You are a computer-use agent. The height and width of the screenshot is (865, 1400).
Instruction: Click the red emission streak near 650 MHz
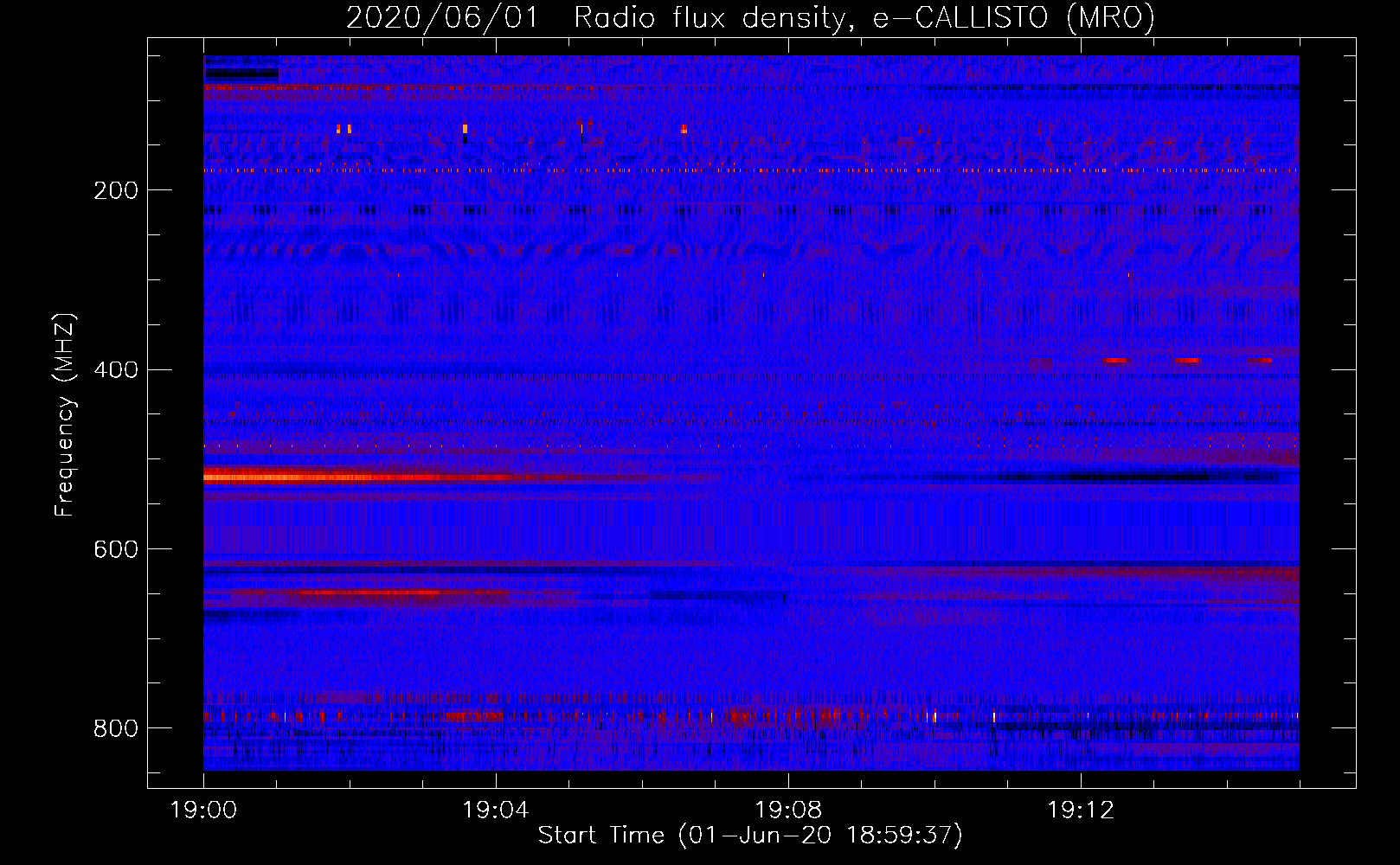(x=372, y=593)
